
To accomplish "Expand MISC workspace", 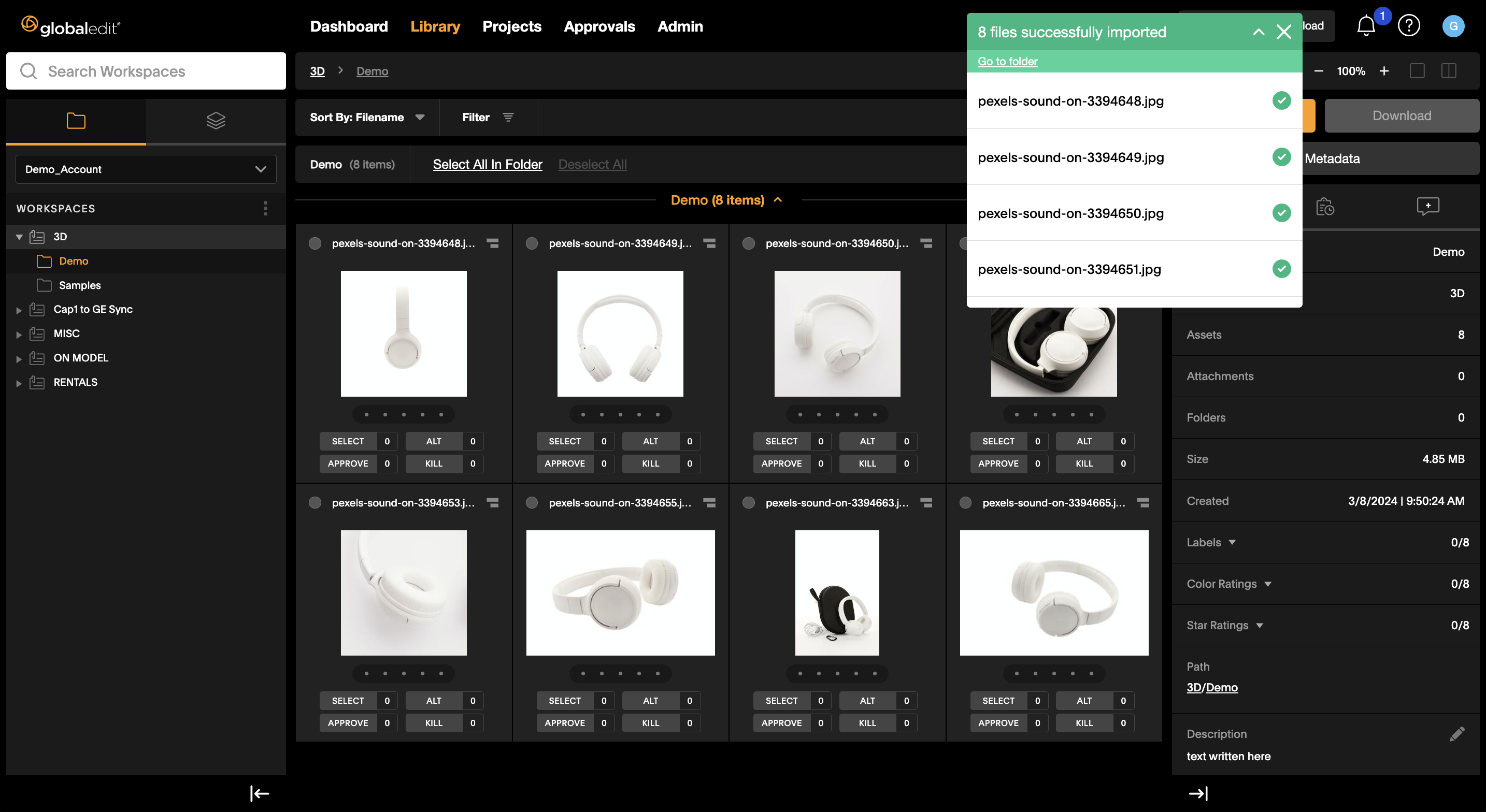I will click(x=19, y=335).
